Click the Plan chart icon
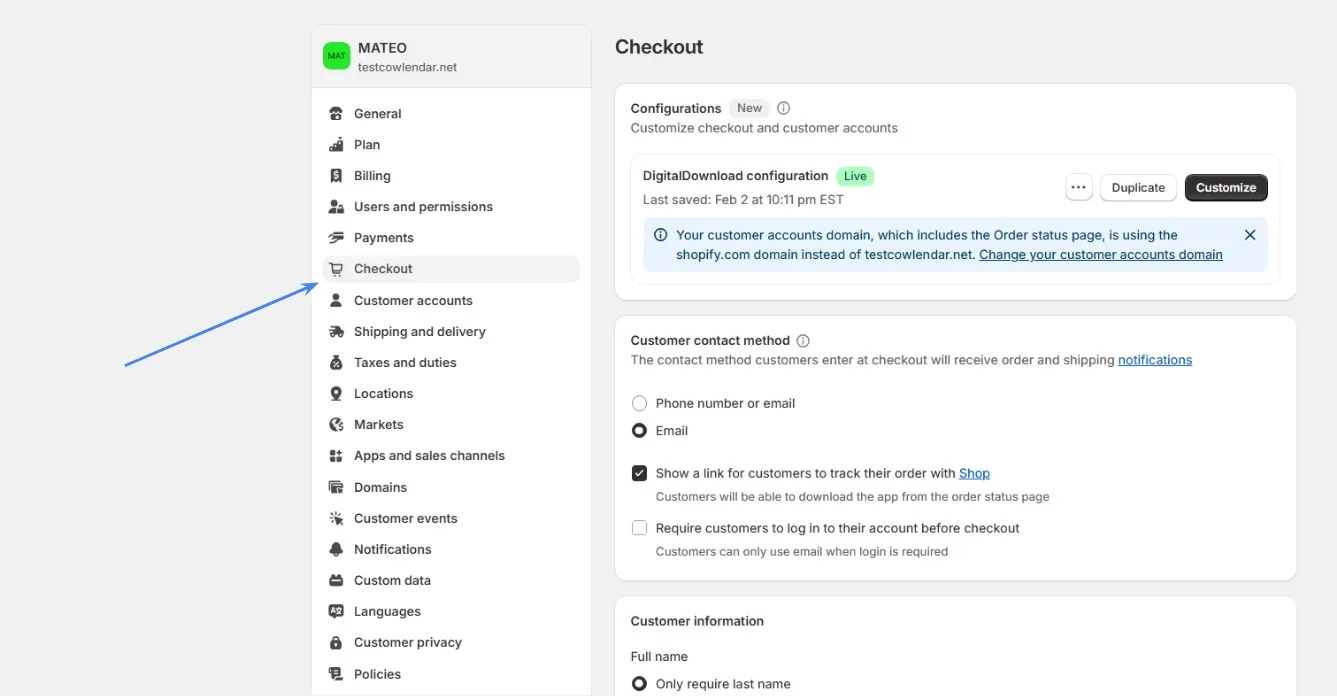This screenshot has width=1337, height=696. (x=336, y=145)
